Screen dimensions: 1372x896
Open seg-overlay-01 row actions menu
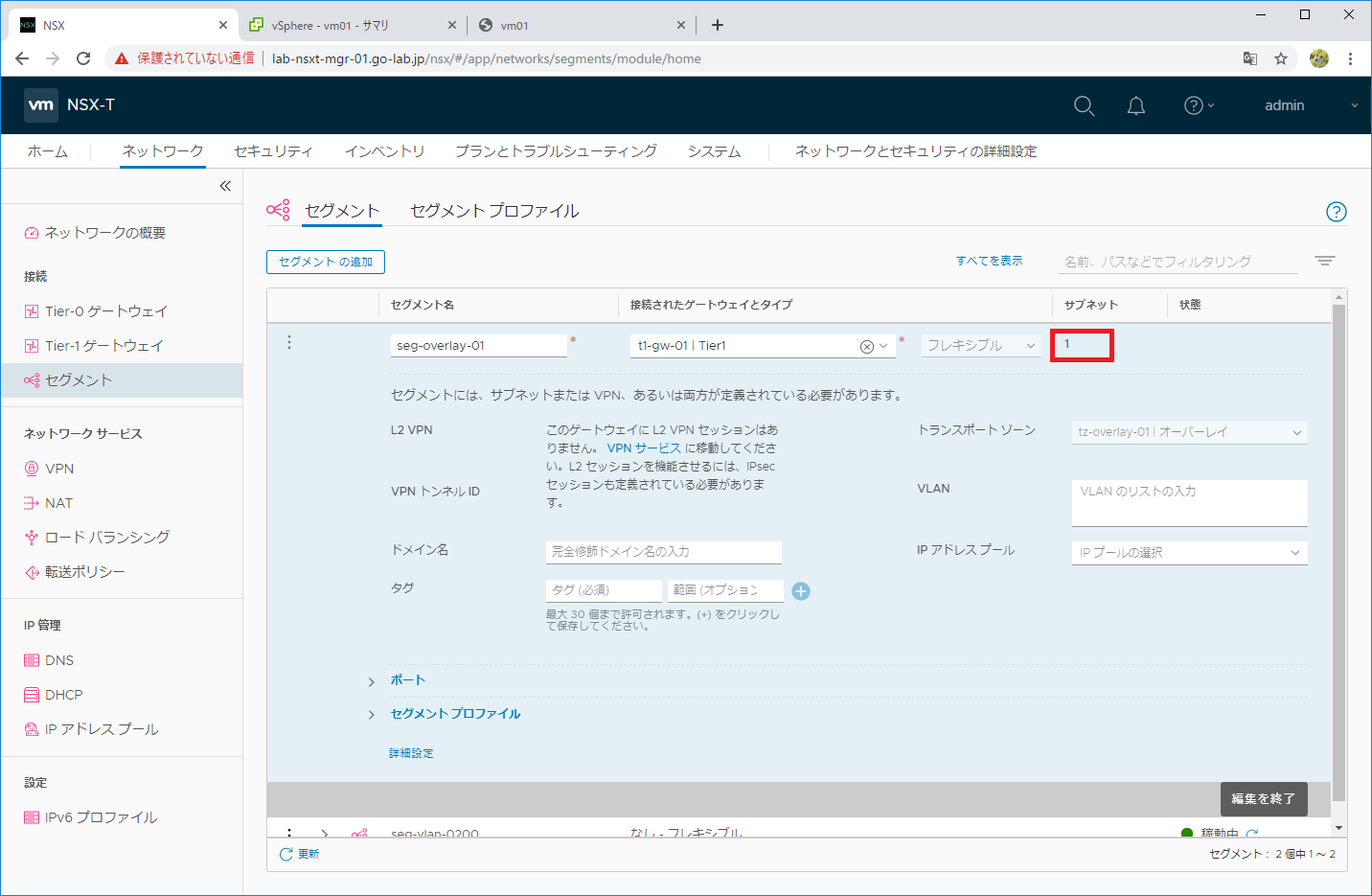click(289, 342)
